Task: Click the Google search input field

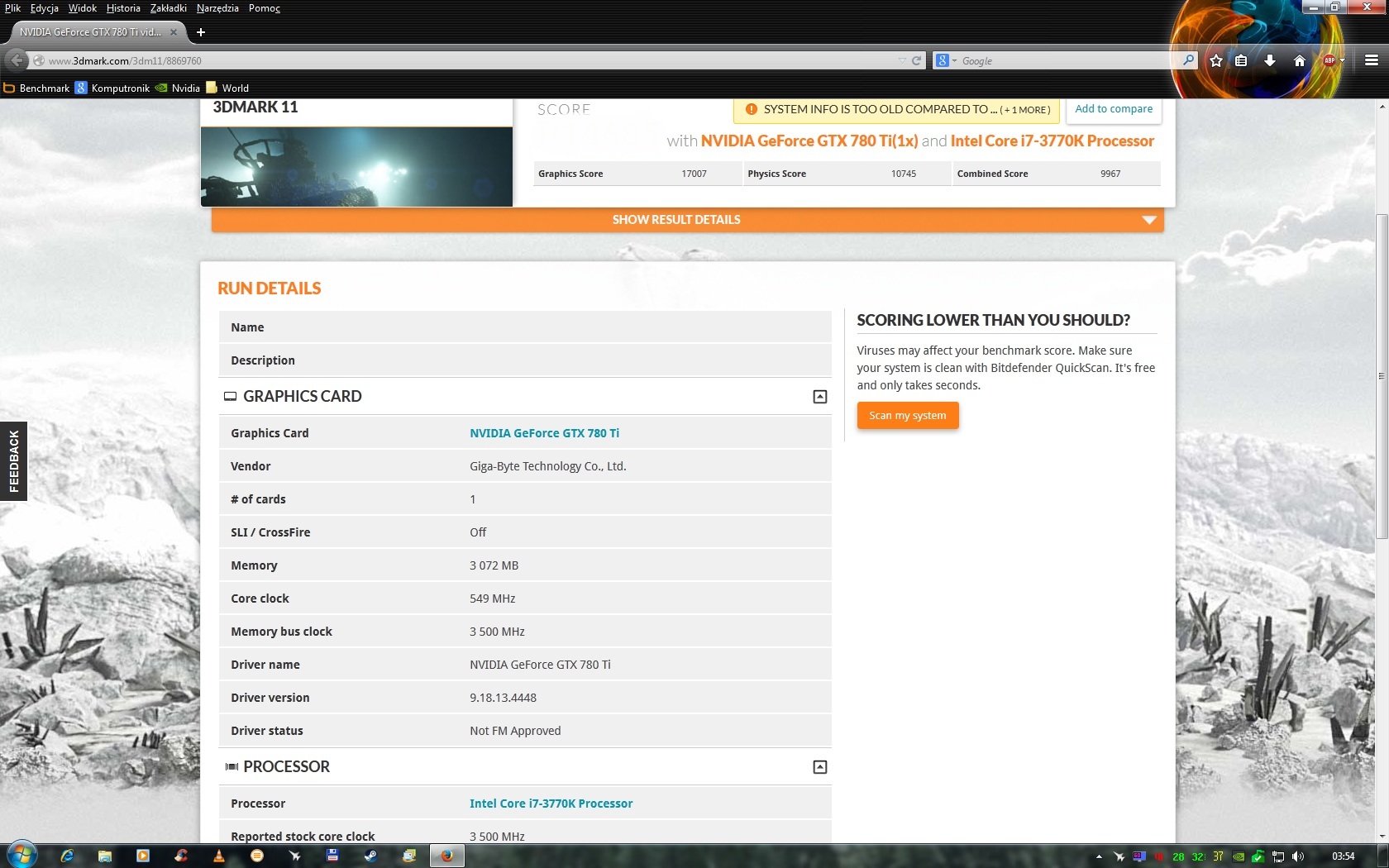Action: [x=1067, y=60]
